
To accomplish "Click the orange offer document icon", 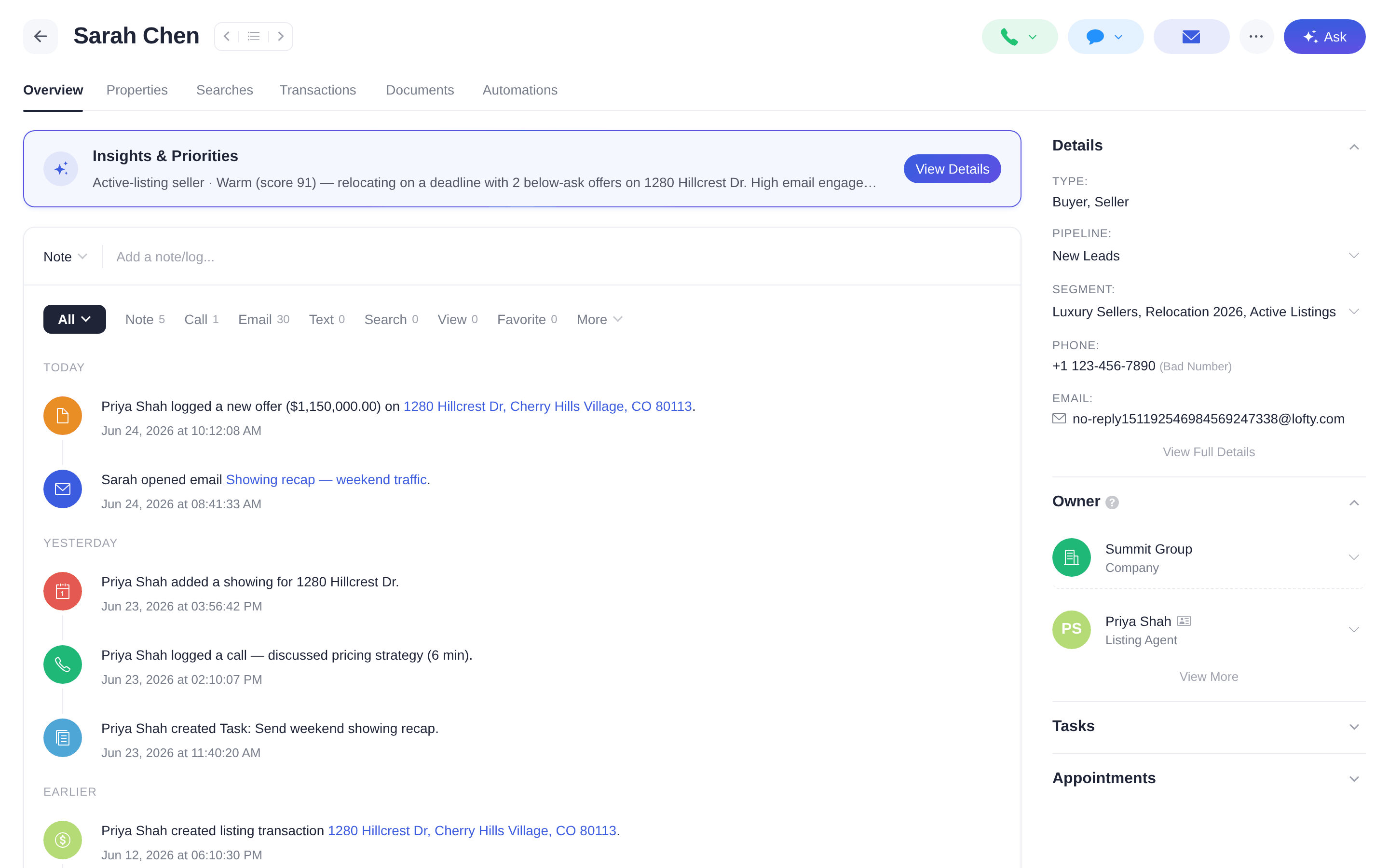I will [63, 416].
